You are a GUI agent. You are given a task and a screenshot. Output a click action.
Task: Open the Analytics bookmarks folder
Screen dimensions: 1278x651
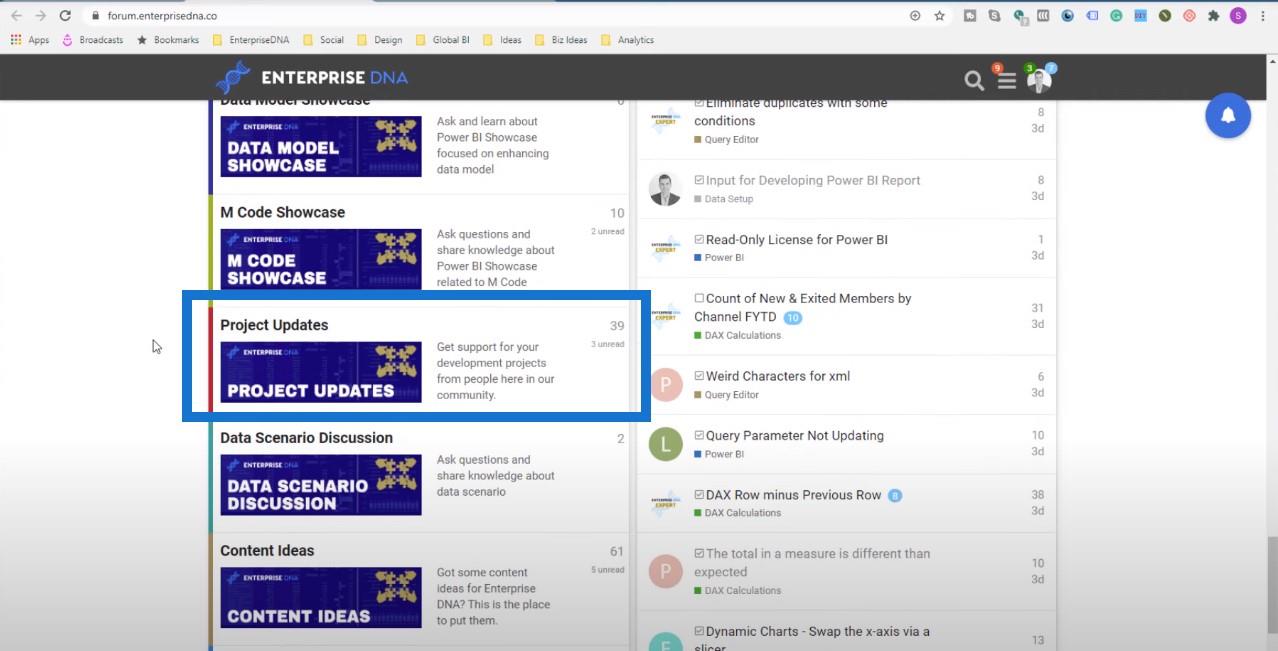[627, 40]
